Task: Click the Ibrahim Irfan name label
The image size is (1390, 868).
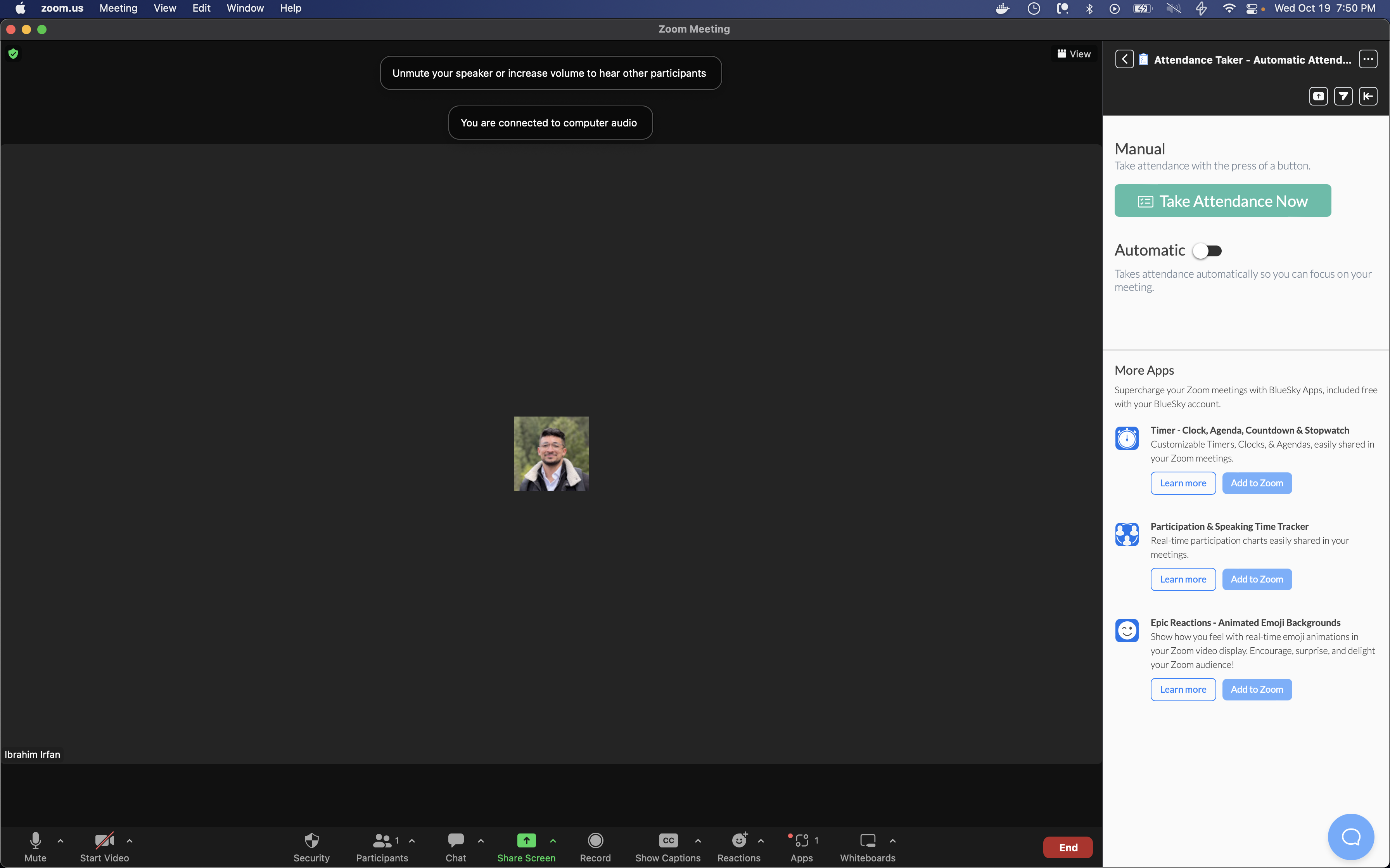Action: (x=32, y=754)
